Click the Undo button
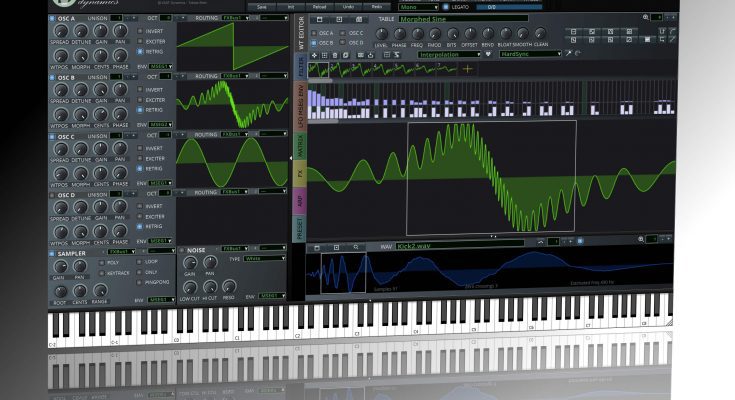 coord(349,7)
